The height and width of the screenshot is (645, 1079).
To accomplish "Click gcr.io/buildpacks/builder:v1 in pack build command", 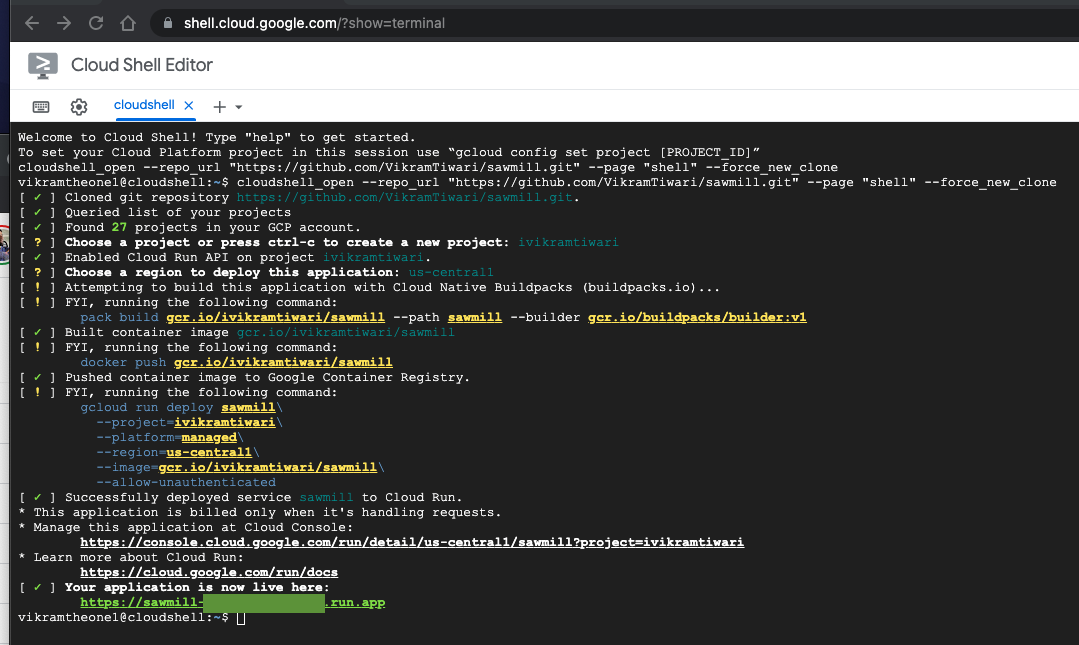I will 697,317.
